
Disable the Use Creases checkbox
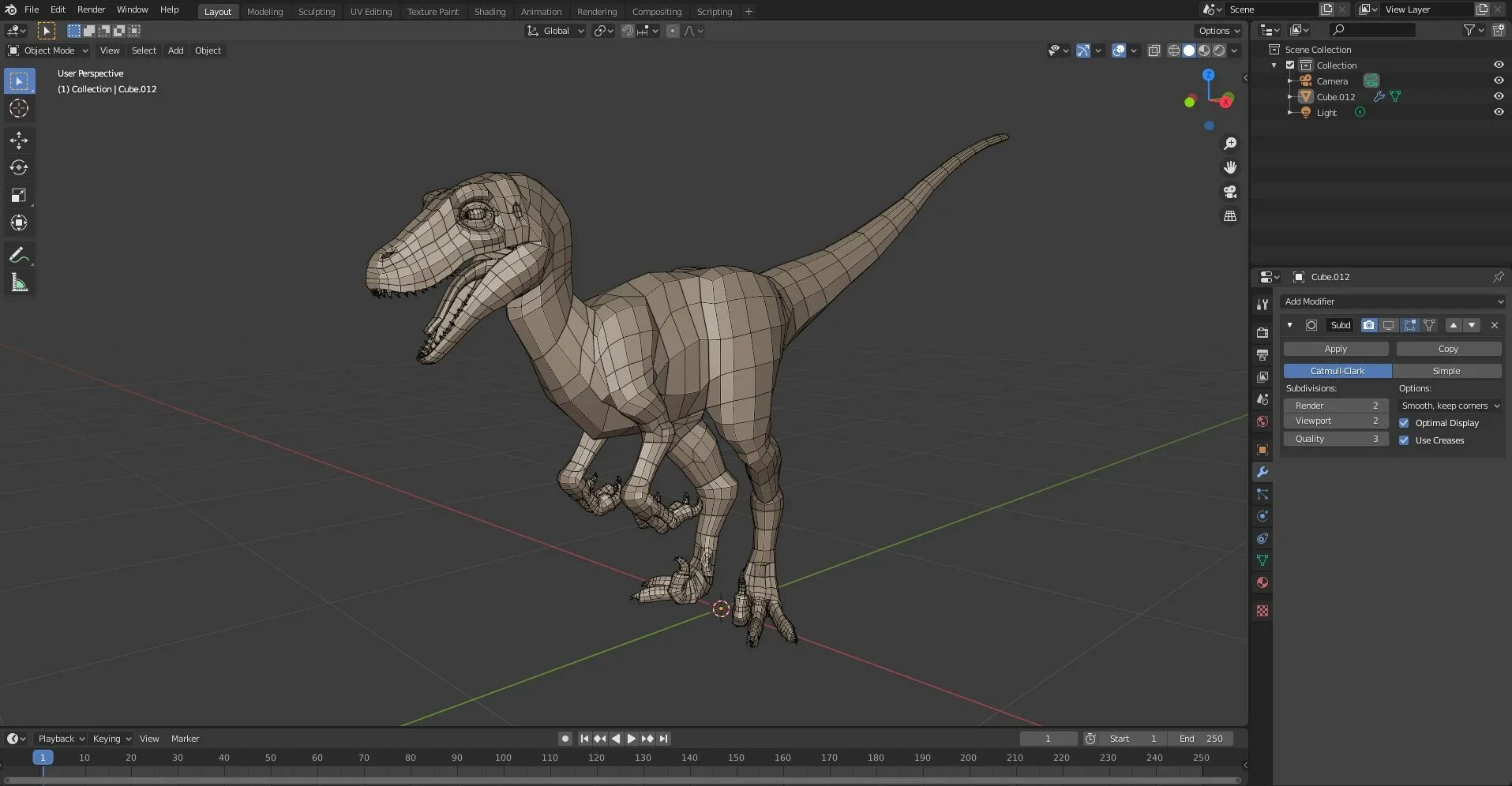point(1404,440)
